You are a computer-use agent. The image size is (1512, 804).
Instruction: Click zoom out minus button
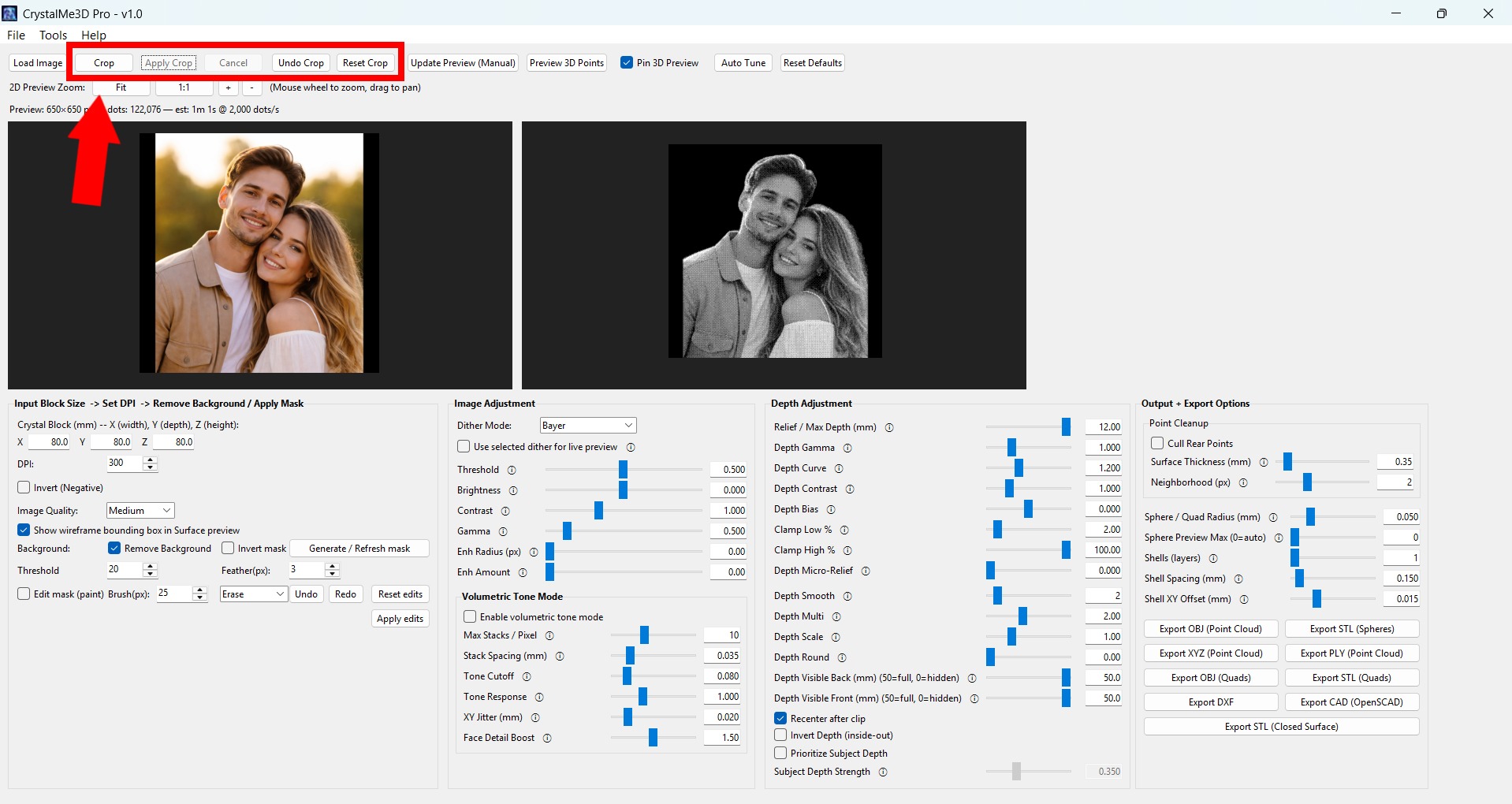click(x=251, y=87)
